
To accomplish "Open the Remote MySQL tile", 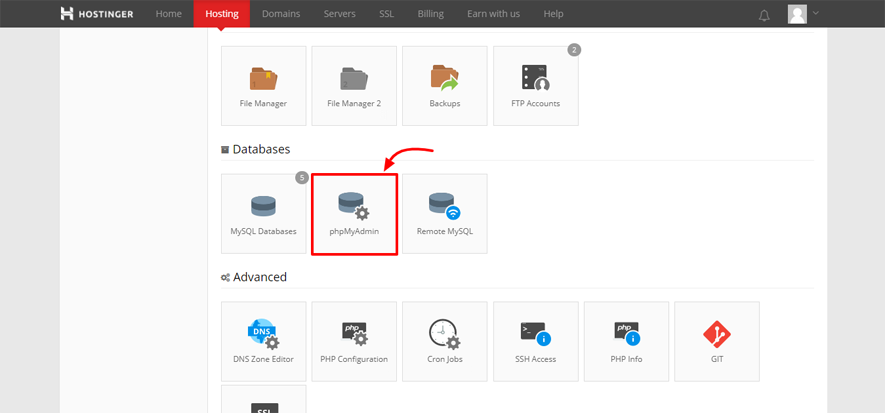I will tap(445, 214).
